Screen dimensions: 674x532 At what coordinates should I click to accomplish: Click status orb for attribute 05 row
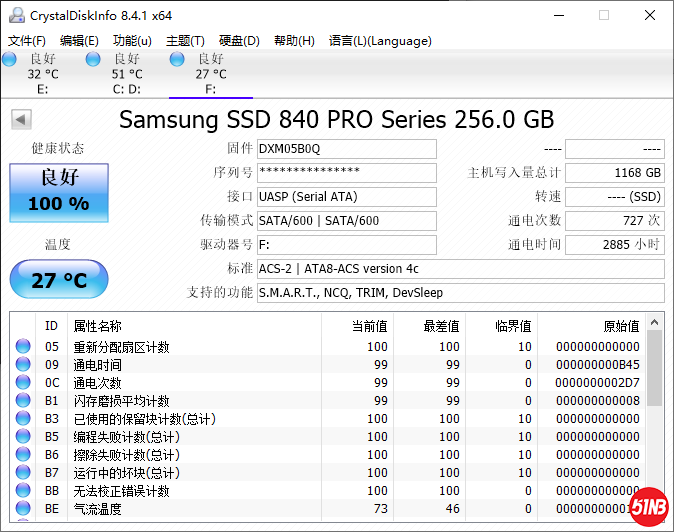click(x=23, y=347)
